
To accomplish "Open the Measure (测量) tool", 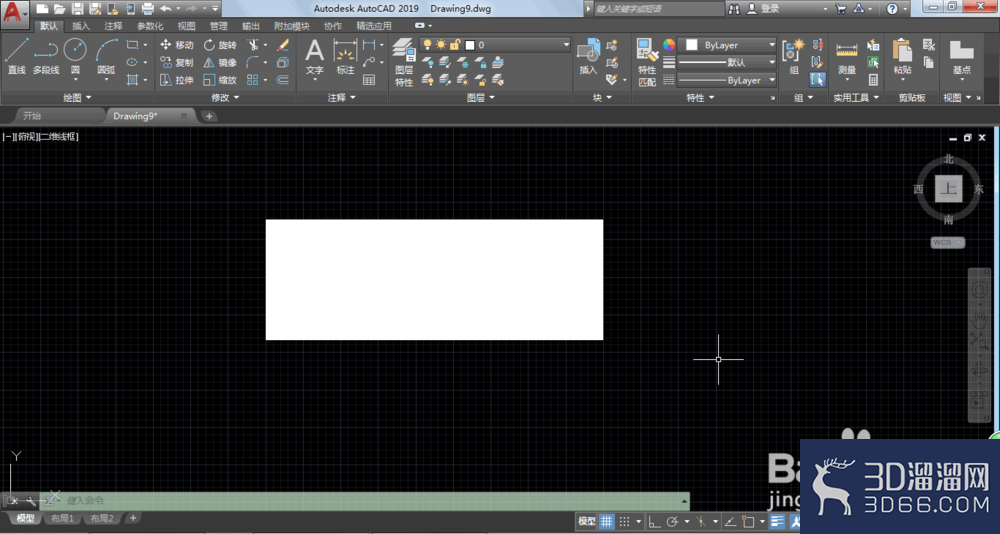I will click(846, 57).
